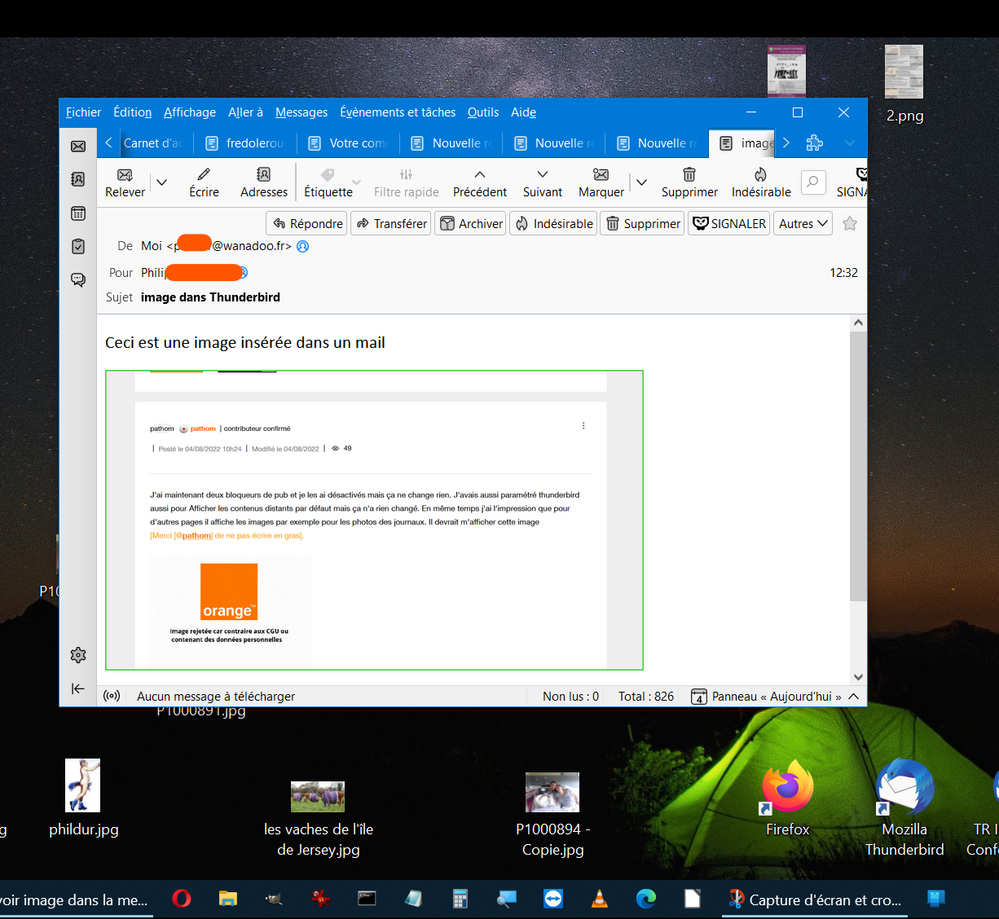Open settings gear in the sidebar
The width and height of the screenshot is (999, 919).
pyautogui.click(x=78, y=655)
